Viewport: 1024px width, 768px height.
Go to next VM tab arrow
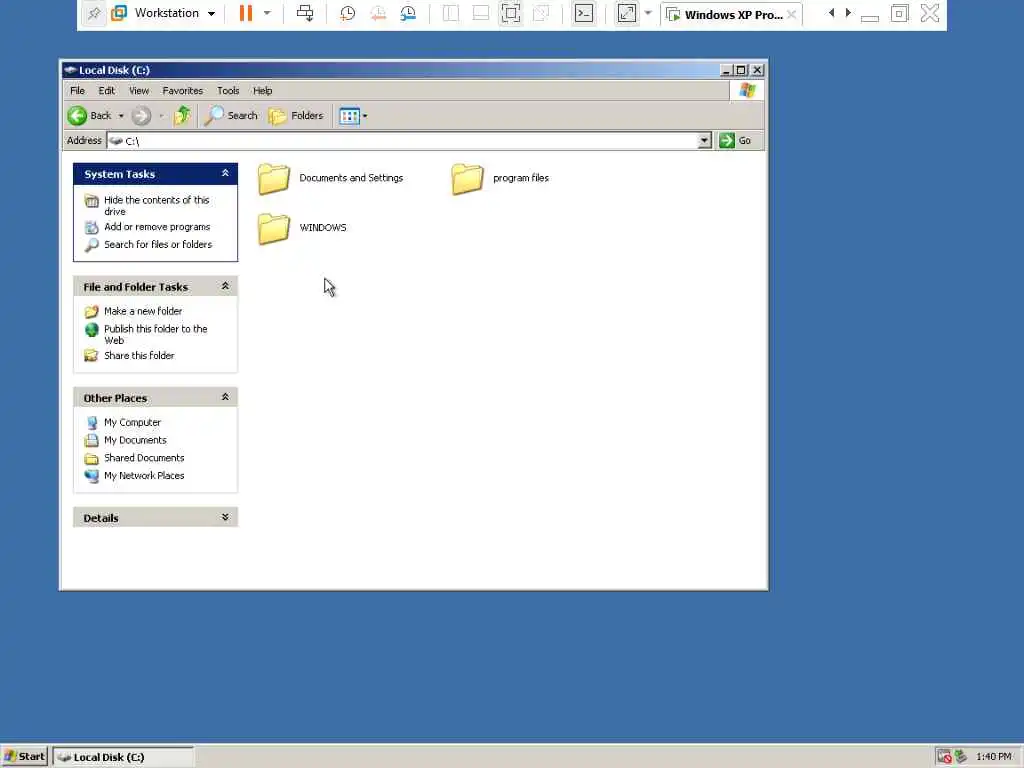click(x=848, y=13)
